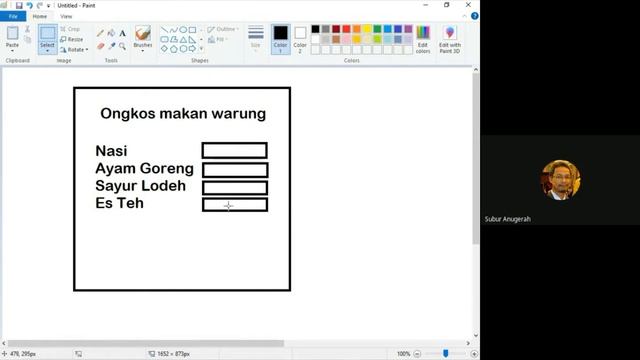Choose the Hexagon shape
Screen dimensions: 640x360
tap(183, 49)
